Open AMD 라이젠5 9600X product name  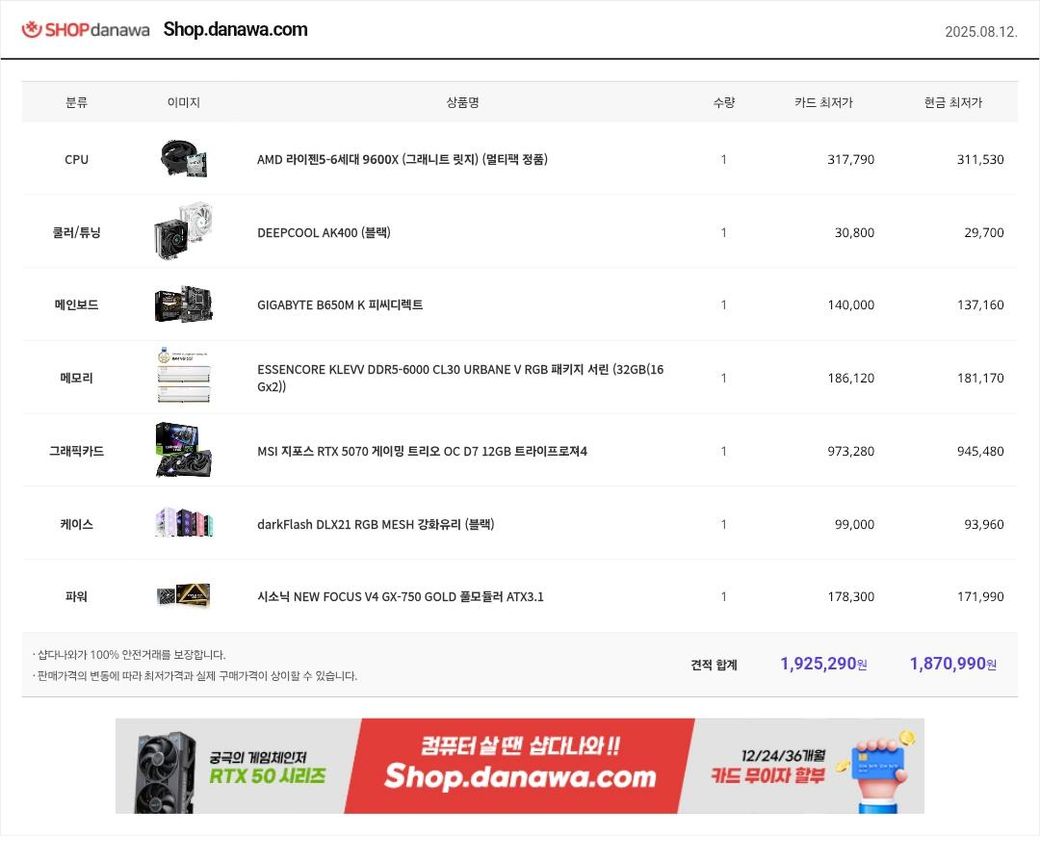pyautogui.click(x=402, y=160)
